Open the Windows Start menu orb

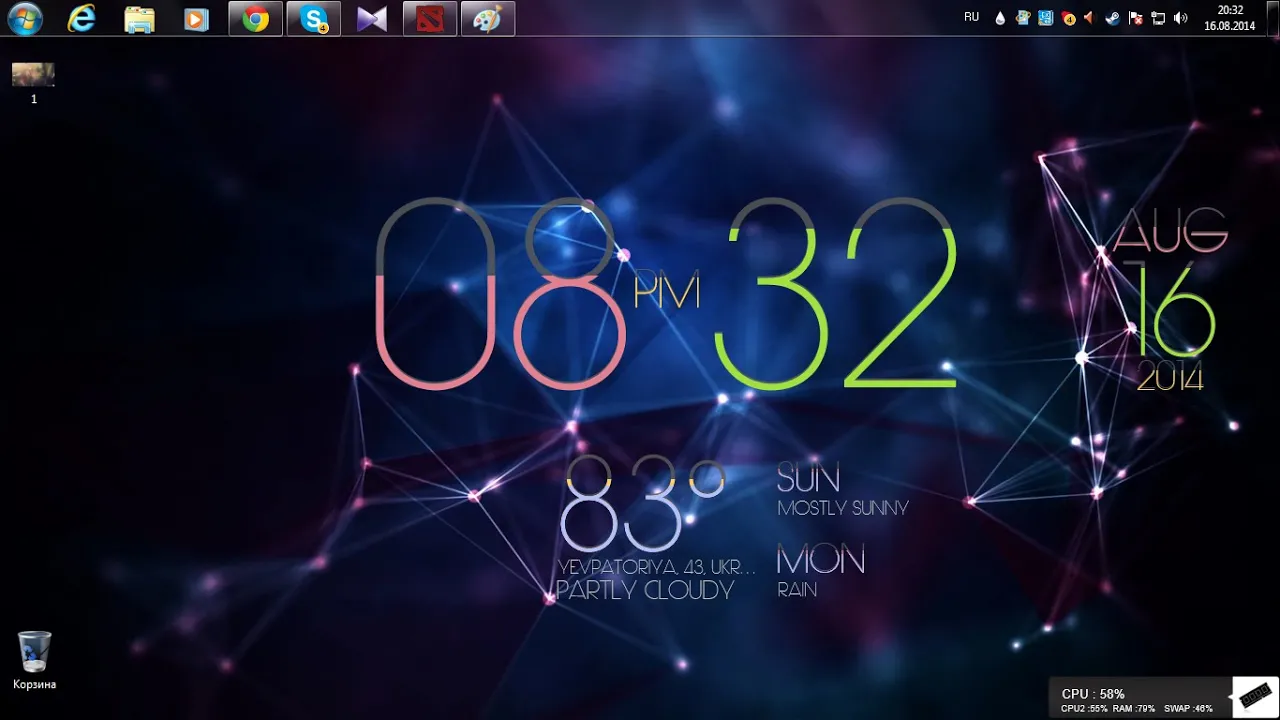(x=25, y=18)
